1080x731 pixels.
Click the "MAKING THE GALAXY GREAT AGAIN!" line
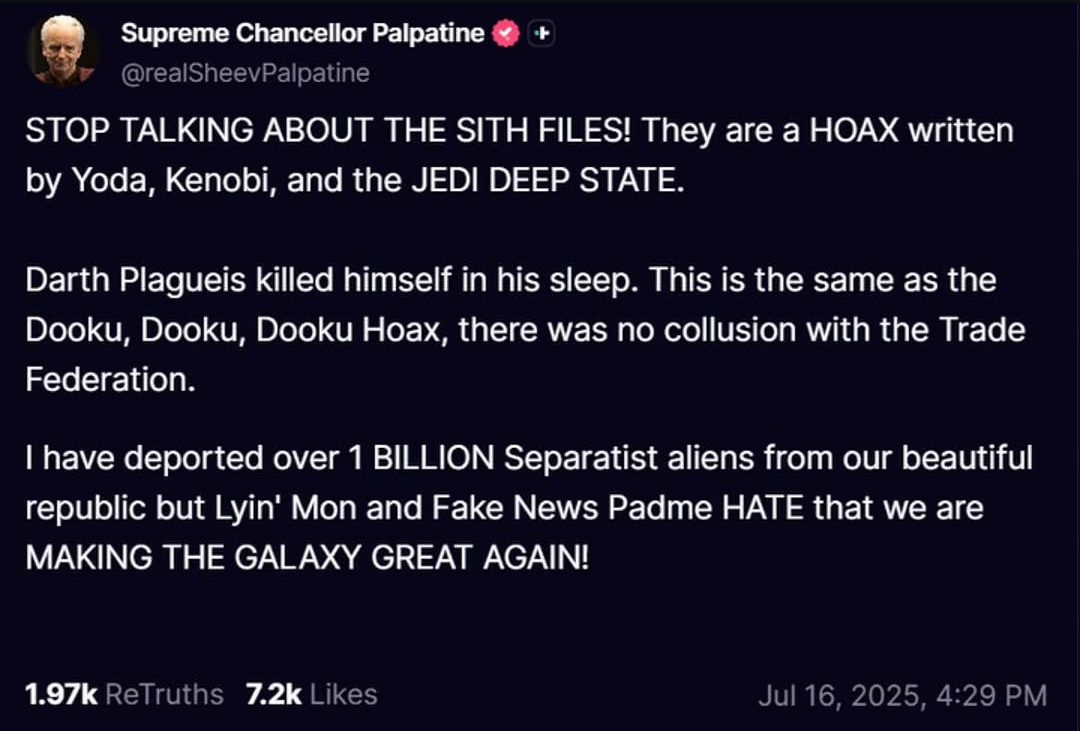tap(307, 558)
